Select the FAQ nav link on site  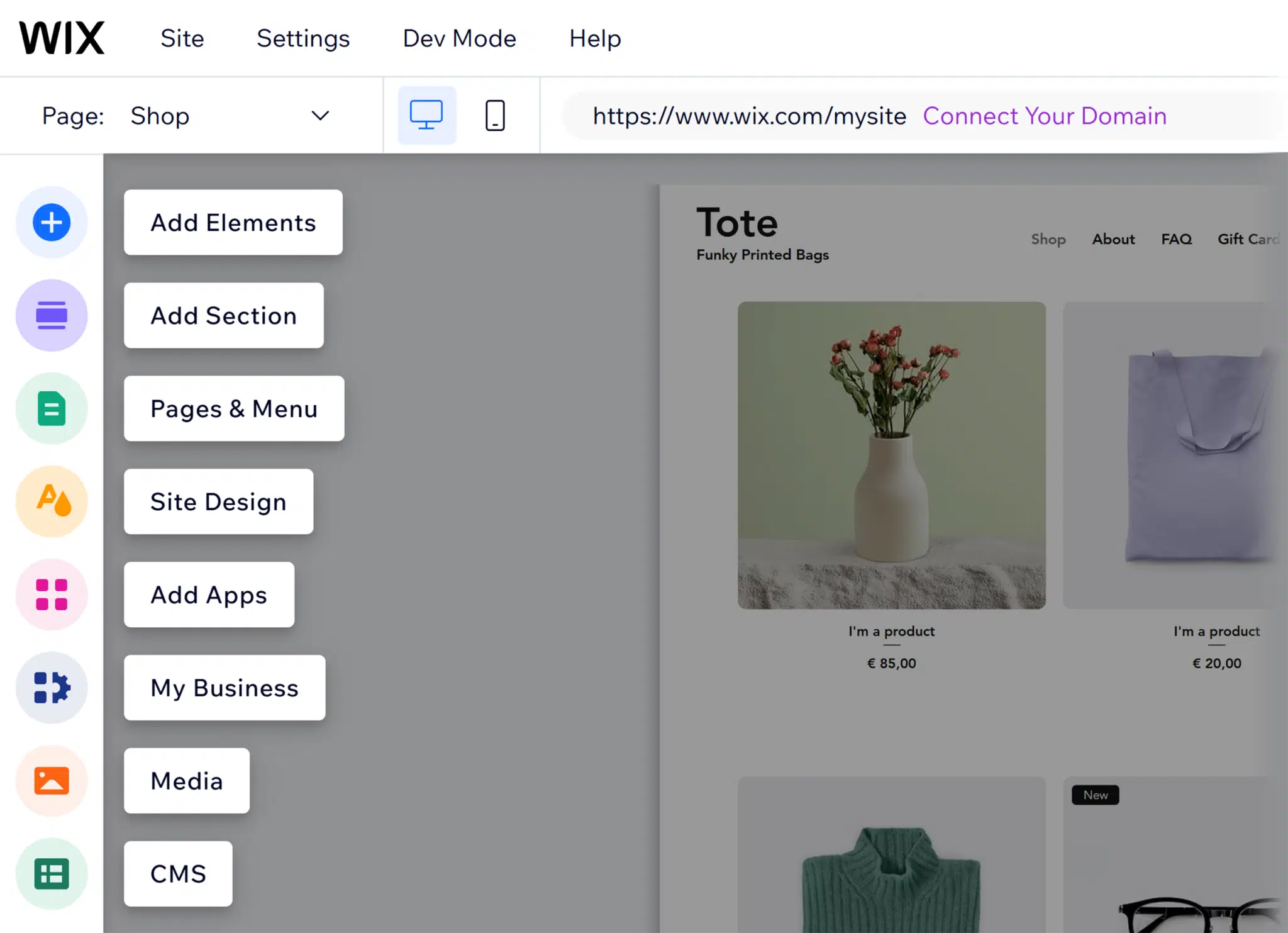tap(1176, 239)
